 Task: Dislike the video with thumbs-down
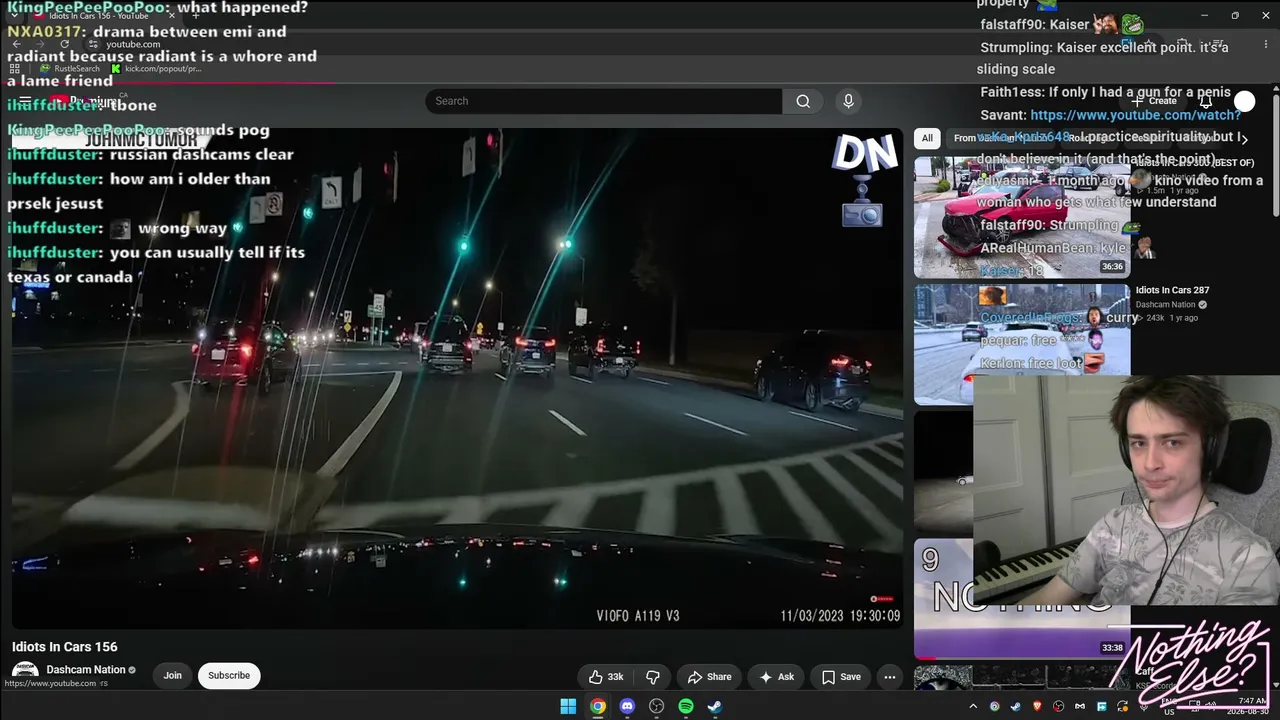(652, 677)
